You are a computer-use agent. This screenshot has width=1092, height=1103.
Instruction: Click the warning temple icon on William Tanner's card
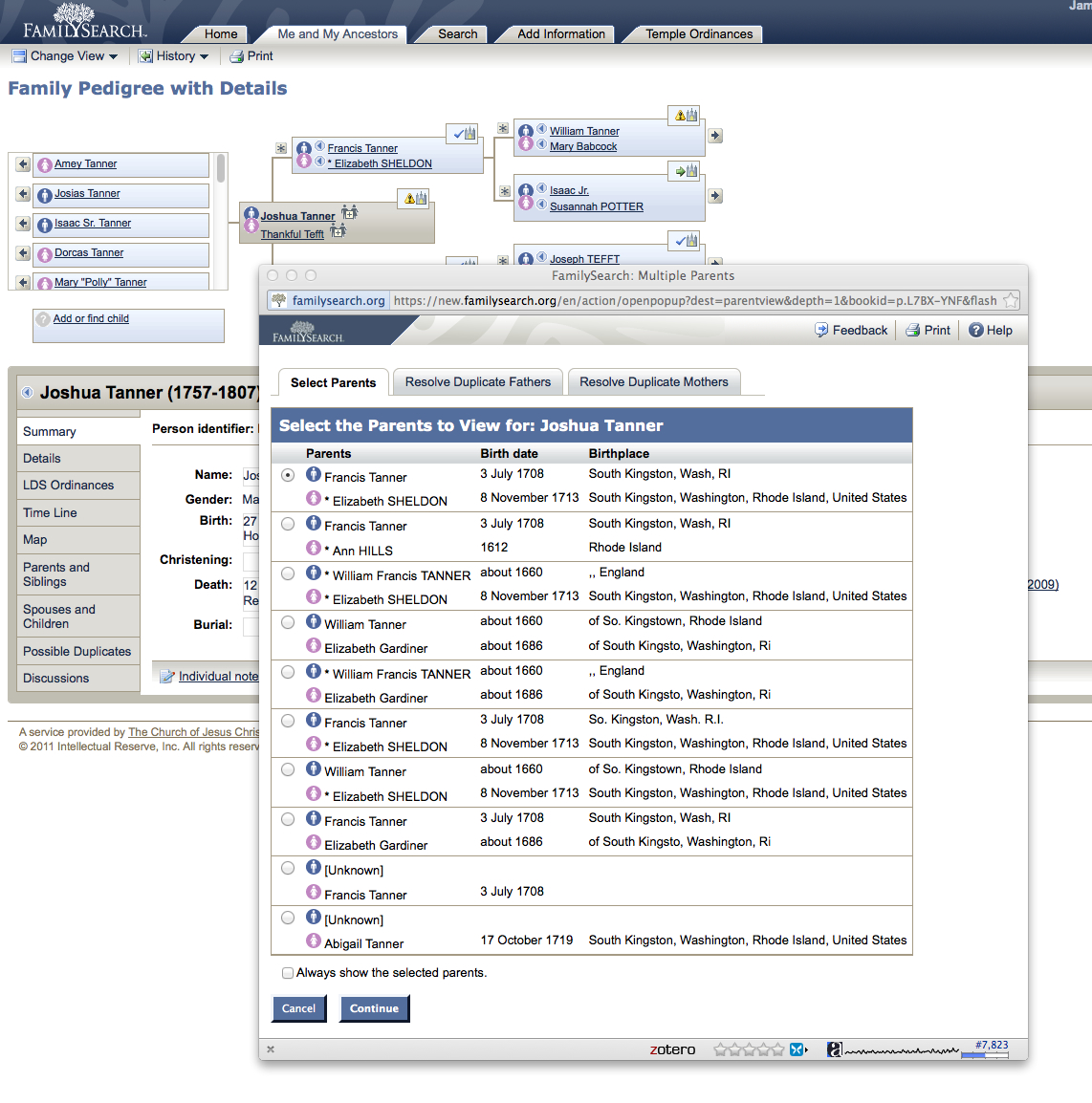coord(685,114)
